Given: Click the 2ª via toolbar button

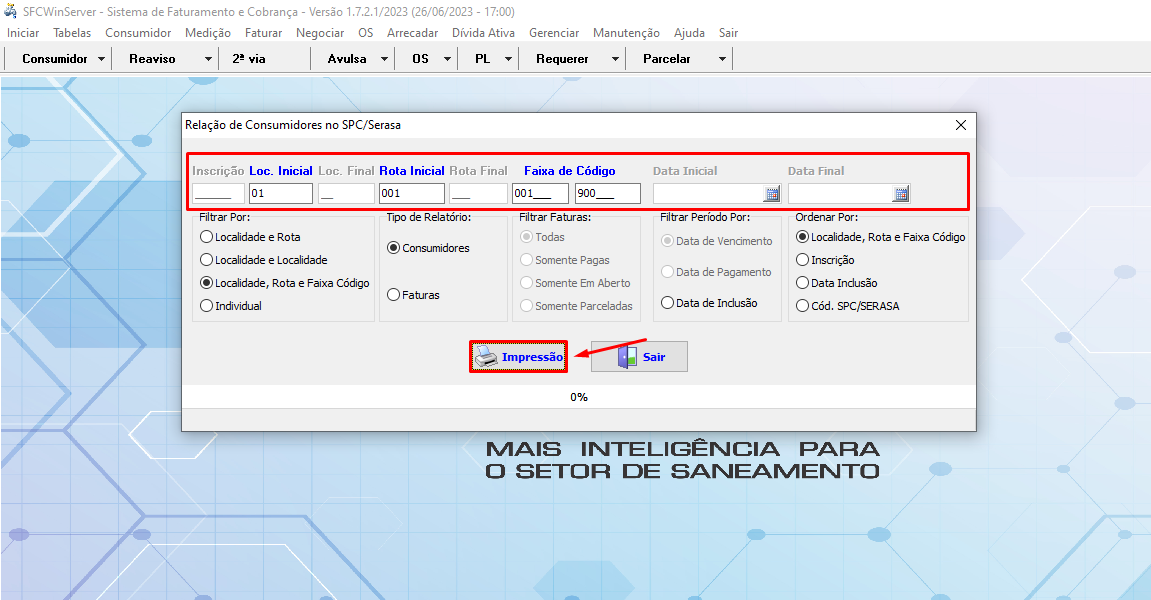Looking at the screenshot, I should [x=249, y=59].
